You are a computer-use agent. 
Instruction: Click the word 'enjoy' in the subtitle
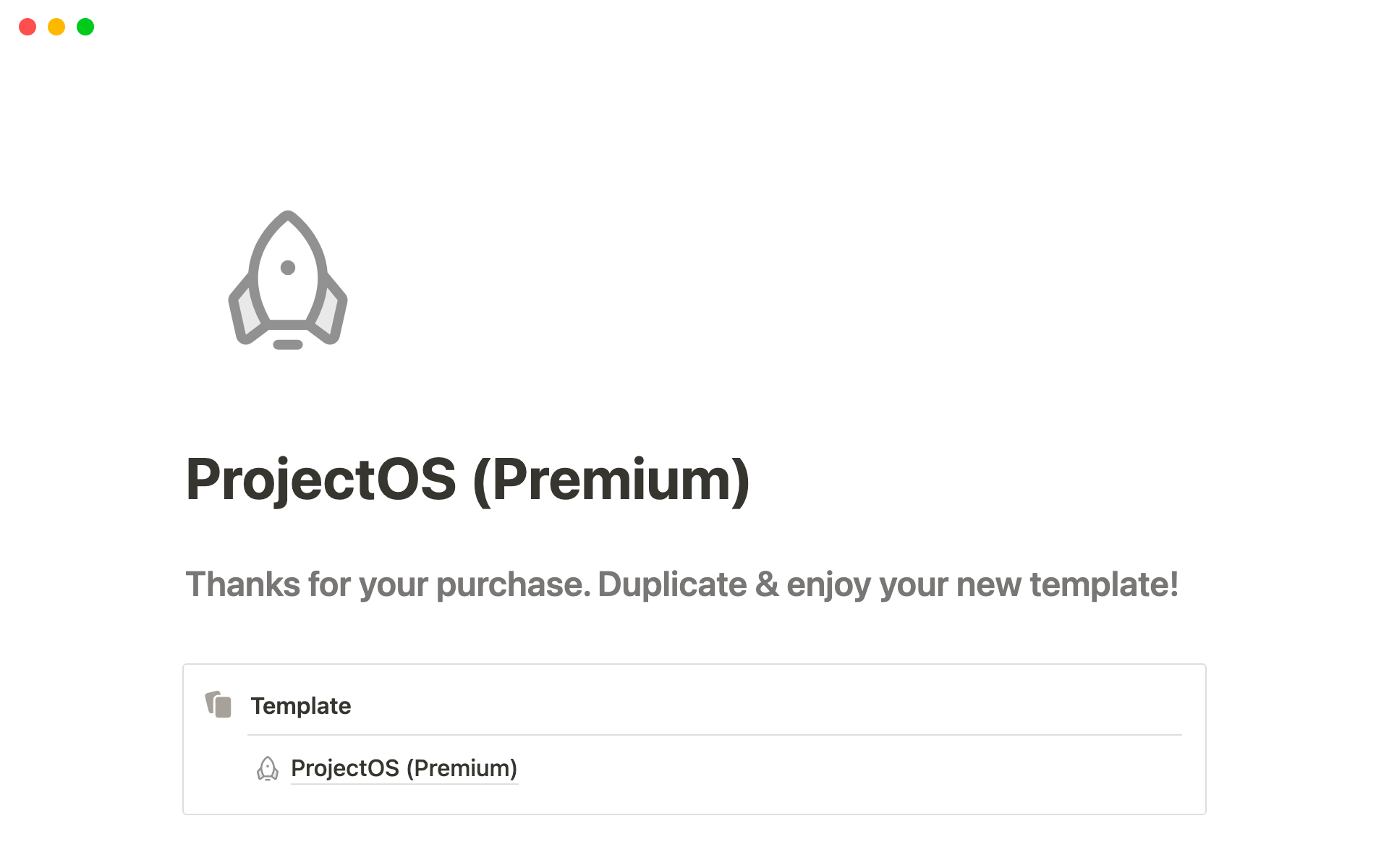(x=828, y=584)
